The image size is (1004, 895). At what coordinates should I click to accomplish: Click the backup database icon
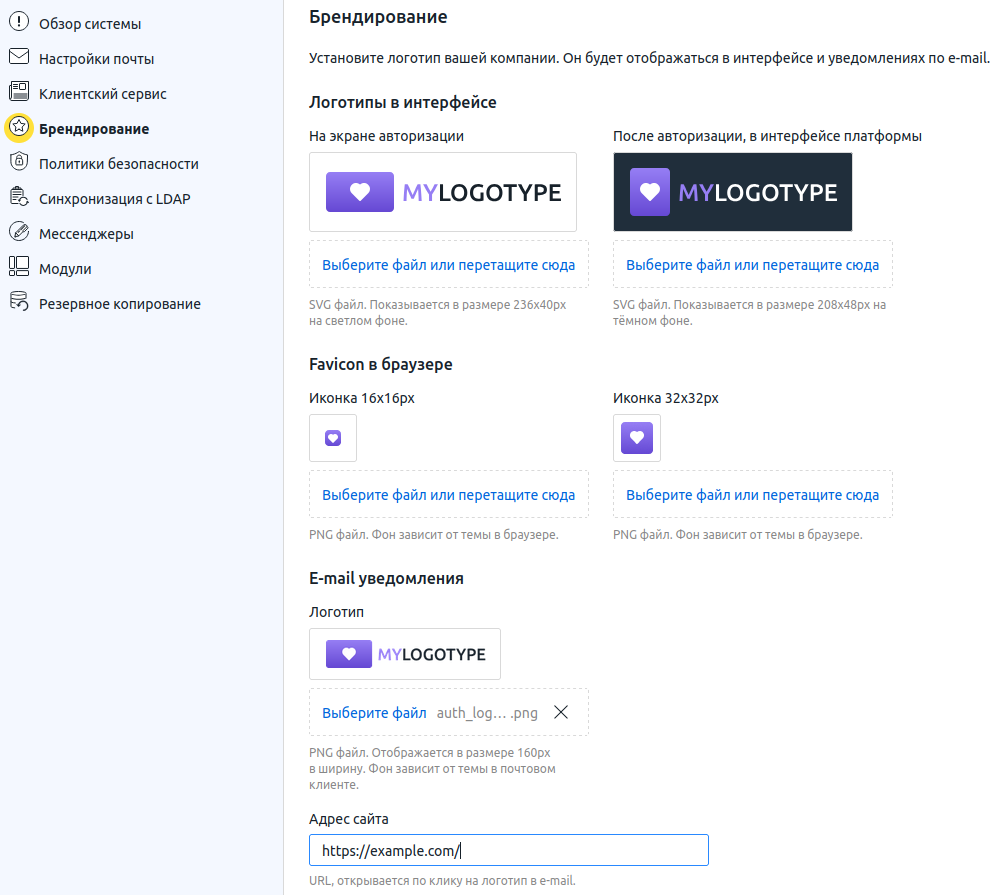[x=19, y=302]
